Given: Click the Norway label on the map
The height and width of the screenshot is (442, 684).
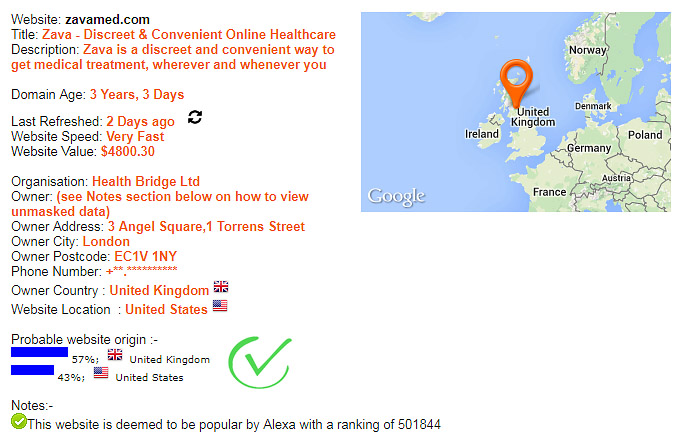Looking at the screenshot, I should coord(588,50).
